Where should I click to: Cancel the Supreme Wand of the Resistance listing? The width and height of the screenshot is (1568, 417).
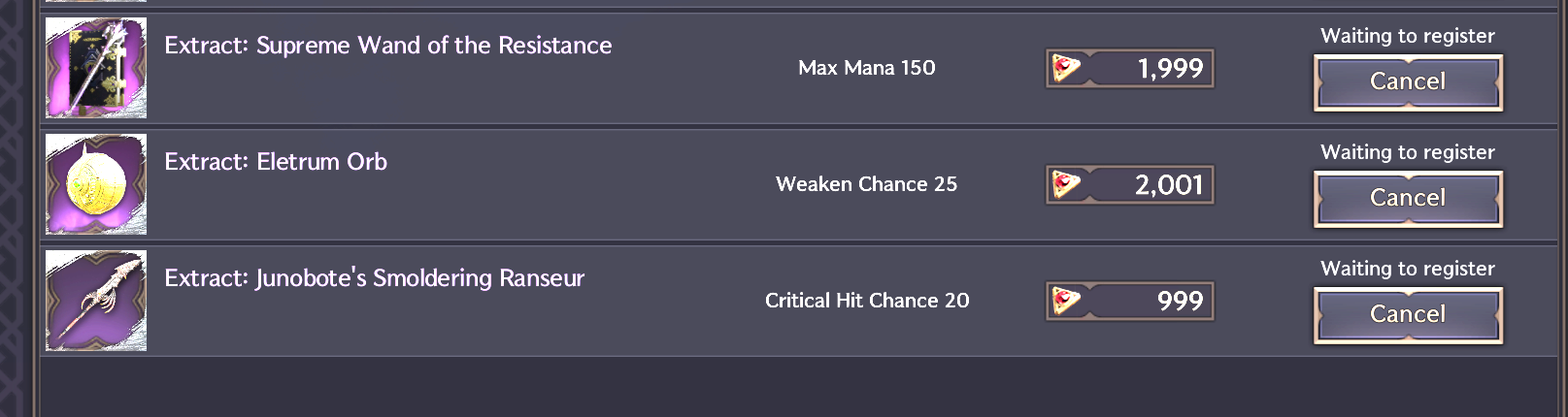[x=1408, y=82]
